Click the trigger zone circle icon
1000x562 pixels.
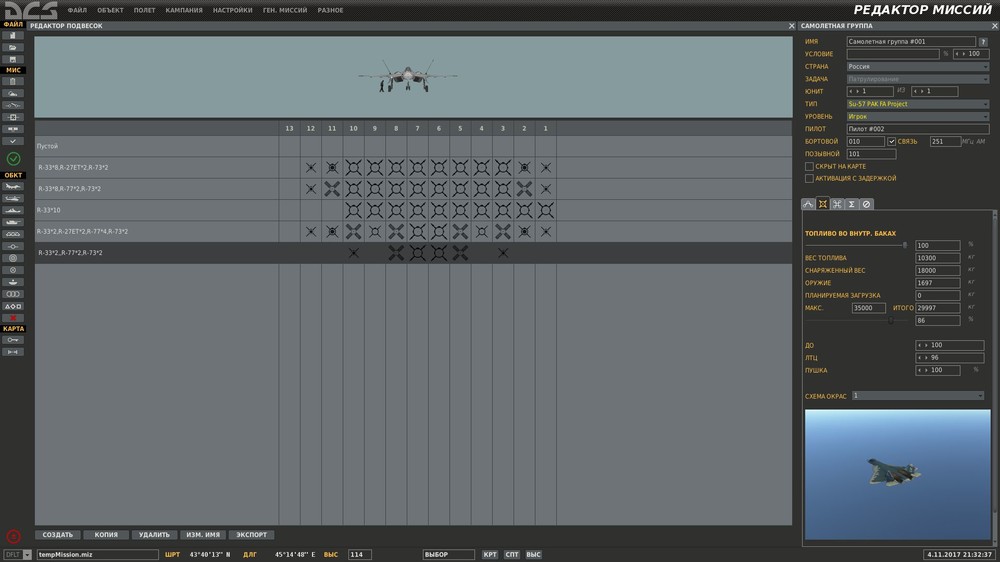point(13,258)
